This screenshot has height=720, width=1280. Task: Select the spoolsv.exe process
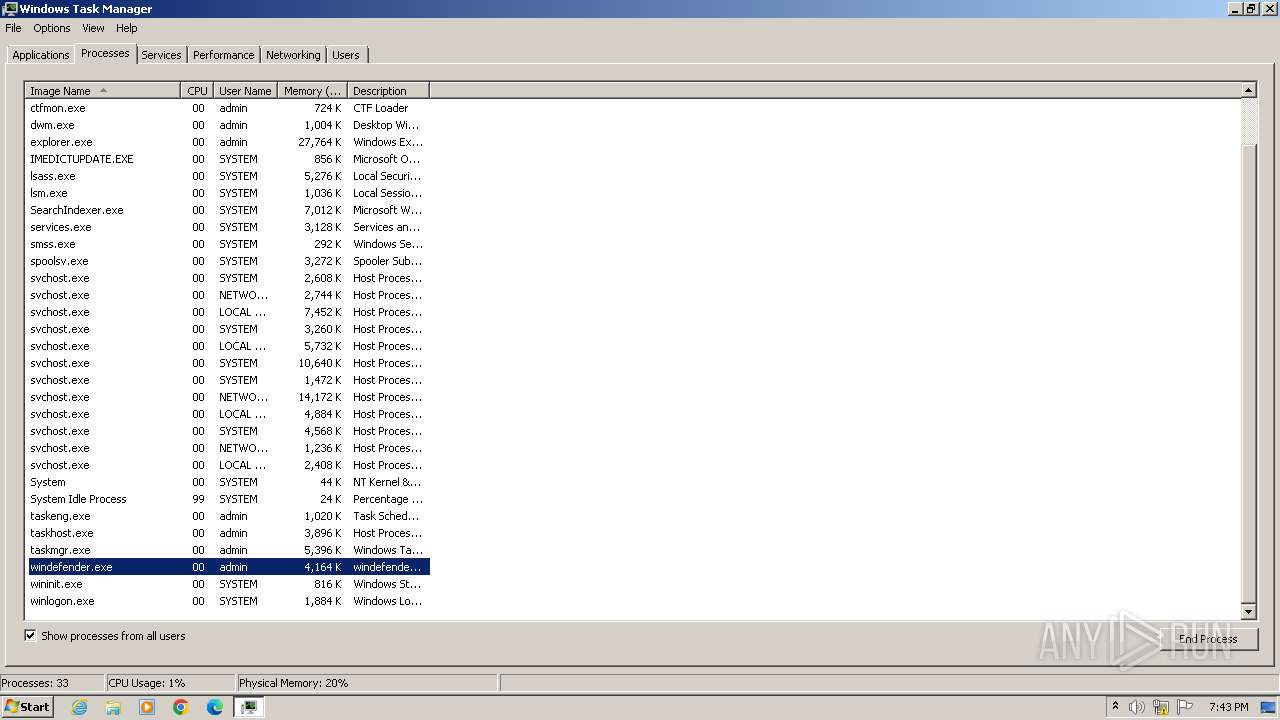(228, 261)
